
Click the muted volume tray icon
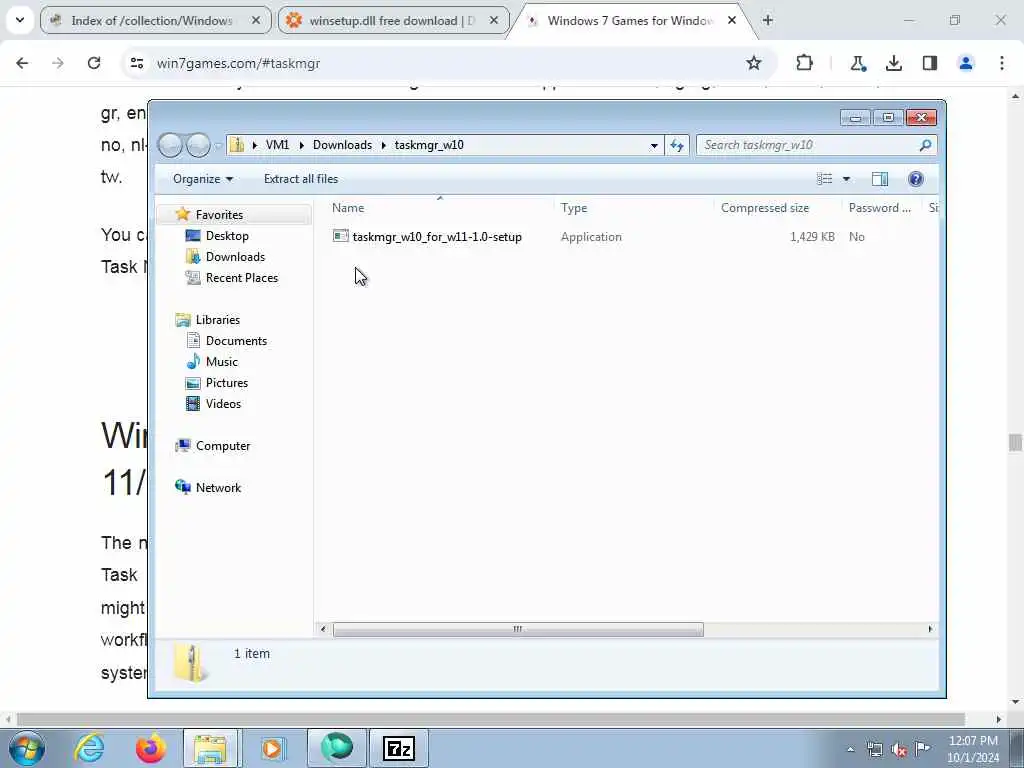pos(899,749)
